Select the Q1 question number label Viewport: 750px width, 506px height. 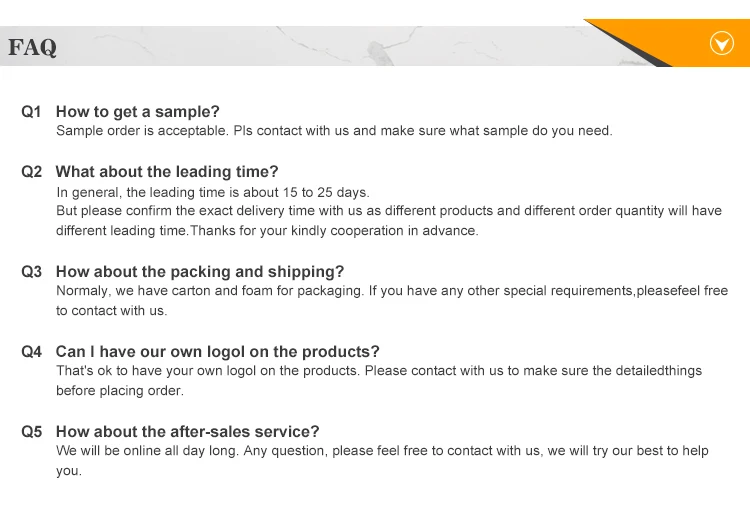(32, 112)
